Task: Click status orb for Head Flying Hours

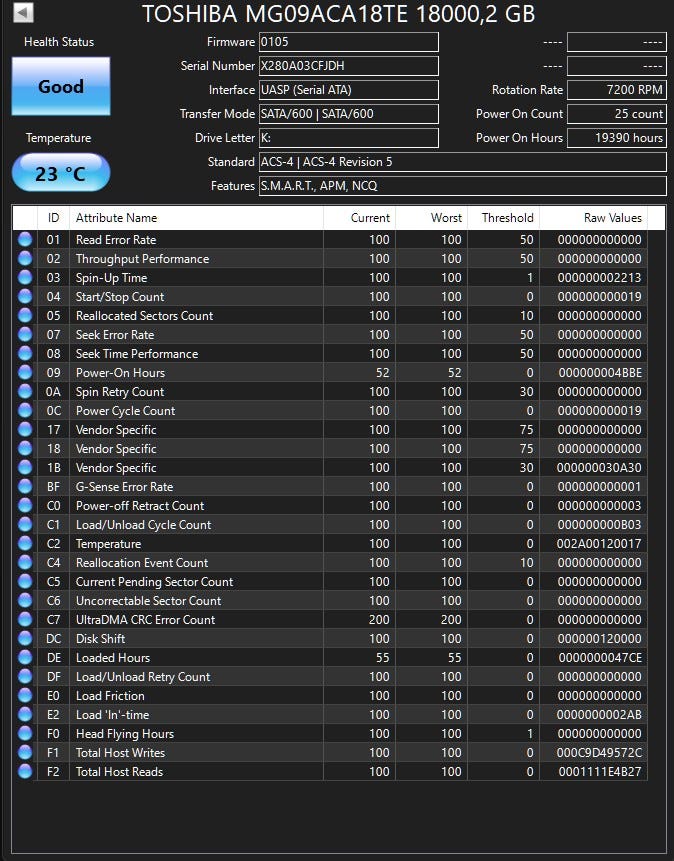Action: 25,734
